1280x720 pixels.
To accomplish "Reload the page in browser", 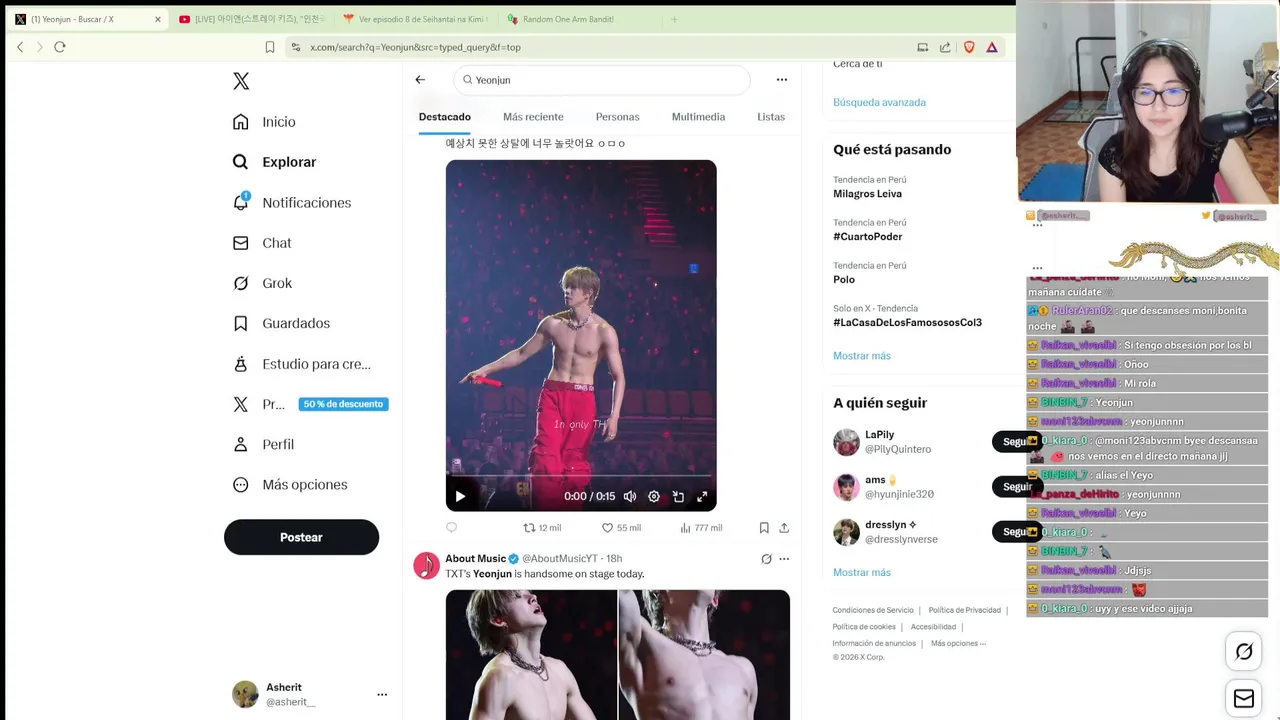I will pyautogui.click(x=60, y=47).
